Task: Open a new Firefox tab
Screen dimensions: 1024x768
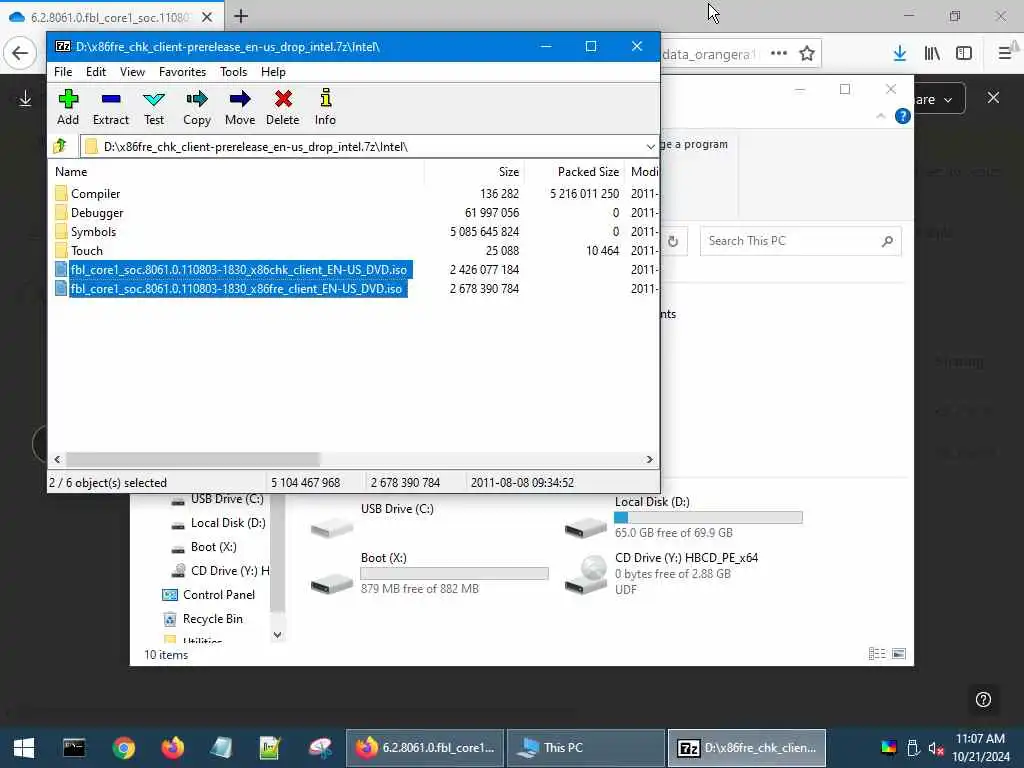Action: [241, 16]
